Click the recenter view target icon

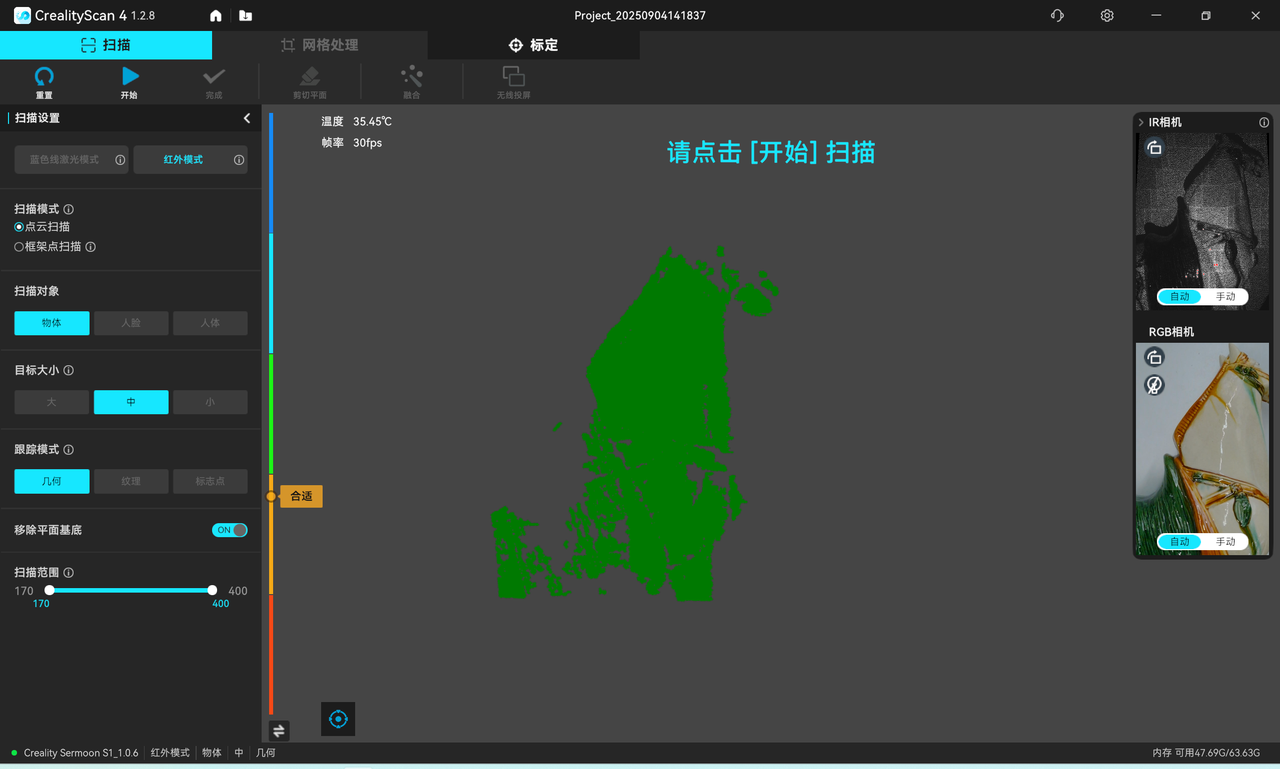click(x=338, y=719)
